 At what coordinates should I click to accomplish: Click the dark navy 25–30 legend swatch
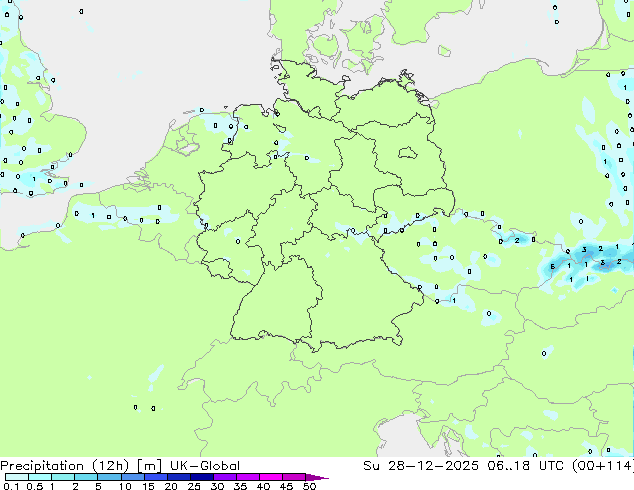pyautogui.click(x=201, y=477)
